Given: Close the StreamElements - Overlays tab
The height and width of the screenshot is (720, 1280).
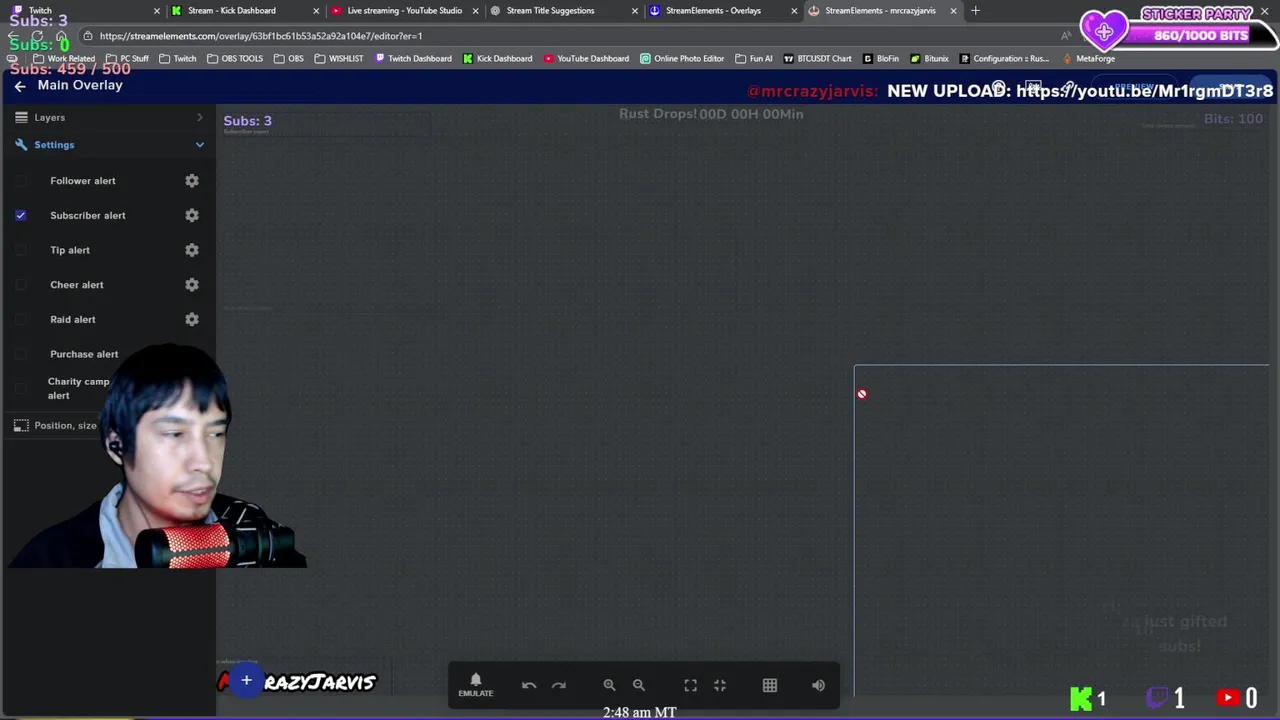Looking at the screenshot, I should pos(794,11).
